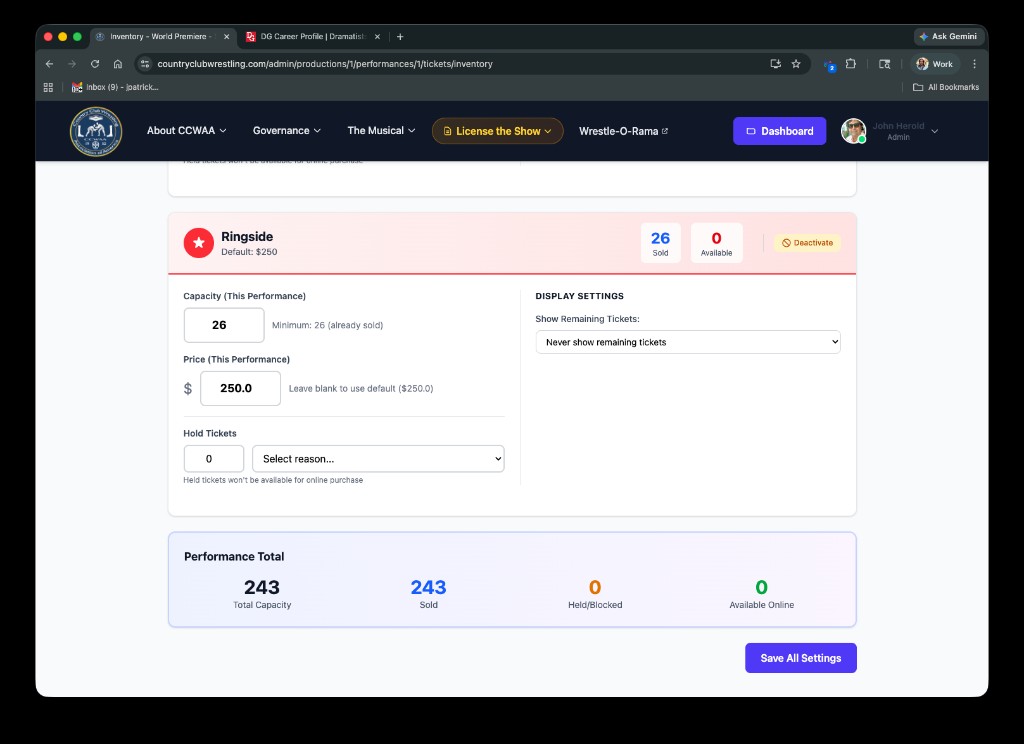Expand the About CCWAA navigation dropdown
This screenshot has height=744, width=1024.
(186, 130)
